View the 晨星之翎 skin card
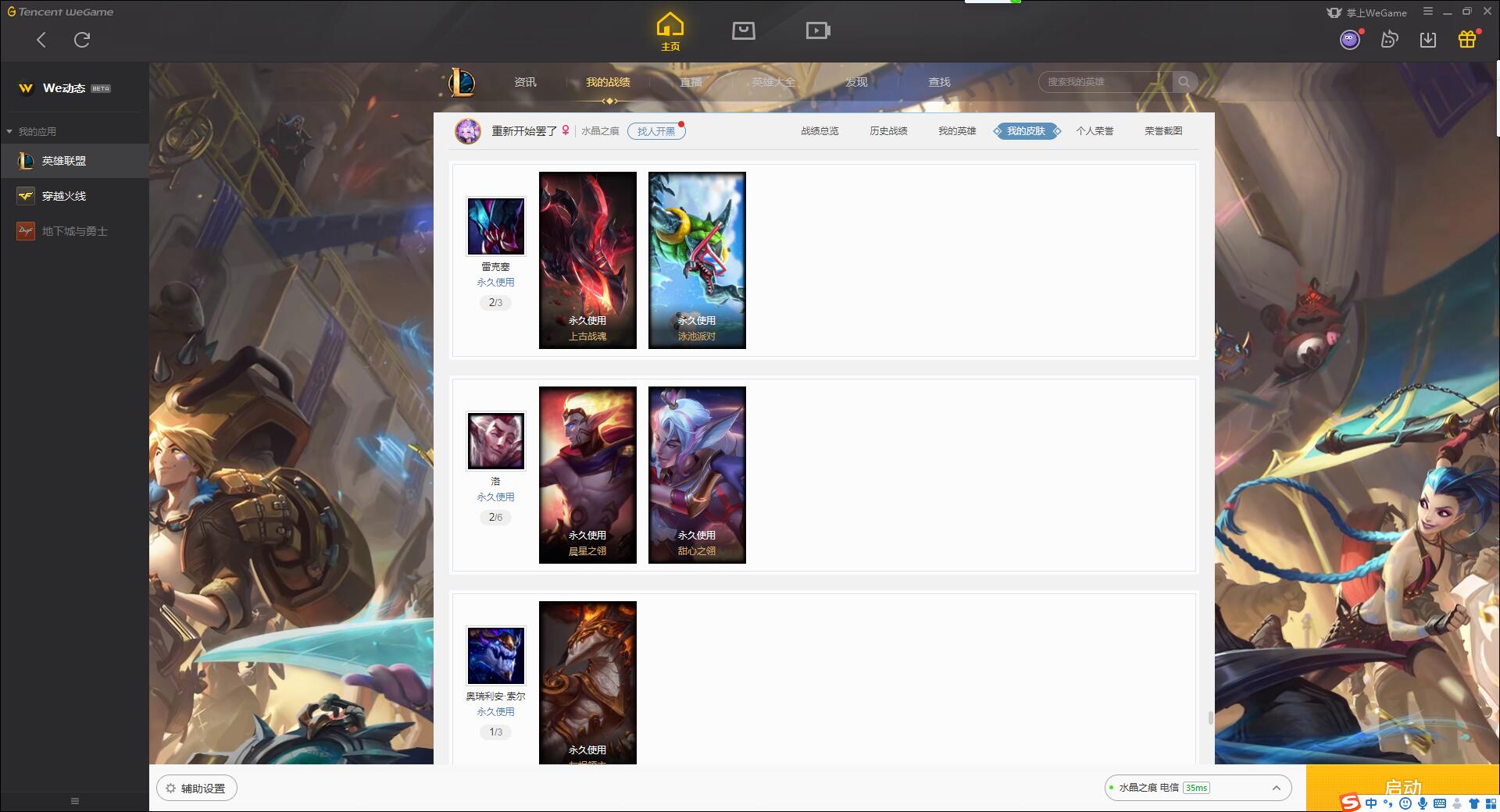The height and width of the screenshot is (812, 1500). [587, 475]
